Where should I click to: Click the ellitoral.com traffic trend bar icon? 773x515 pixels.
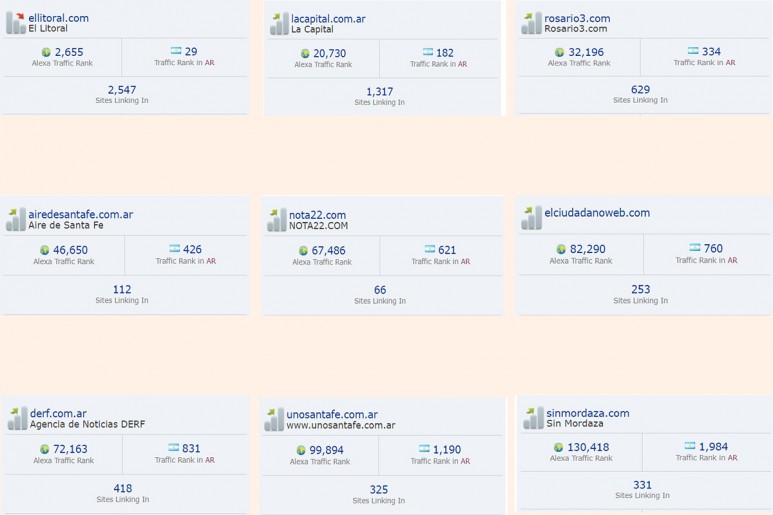point(15,23)
